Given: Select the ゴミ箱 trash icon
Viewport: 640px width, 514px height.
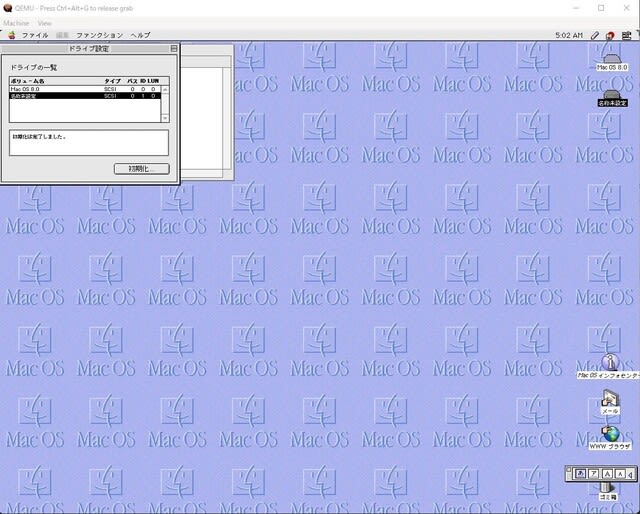Looking at the screenshot, I should pyautogui.click(x=608, y=492).
